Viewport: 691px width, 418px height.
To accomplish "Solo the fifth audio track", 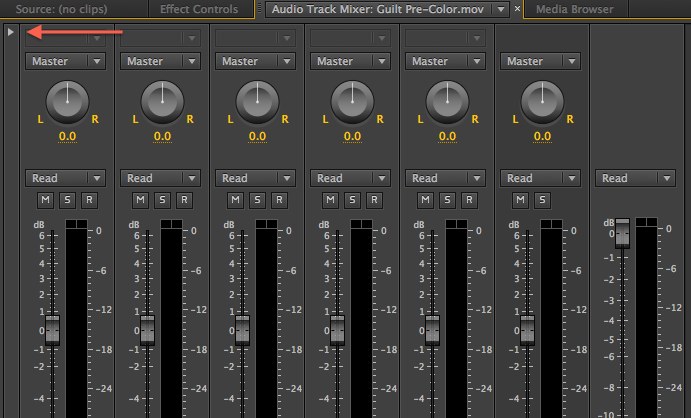I will tap(445, 200).
